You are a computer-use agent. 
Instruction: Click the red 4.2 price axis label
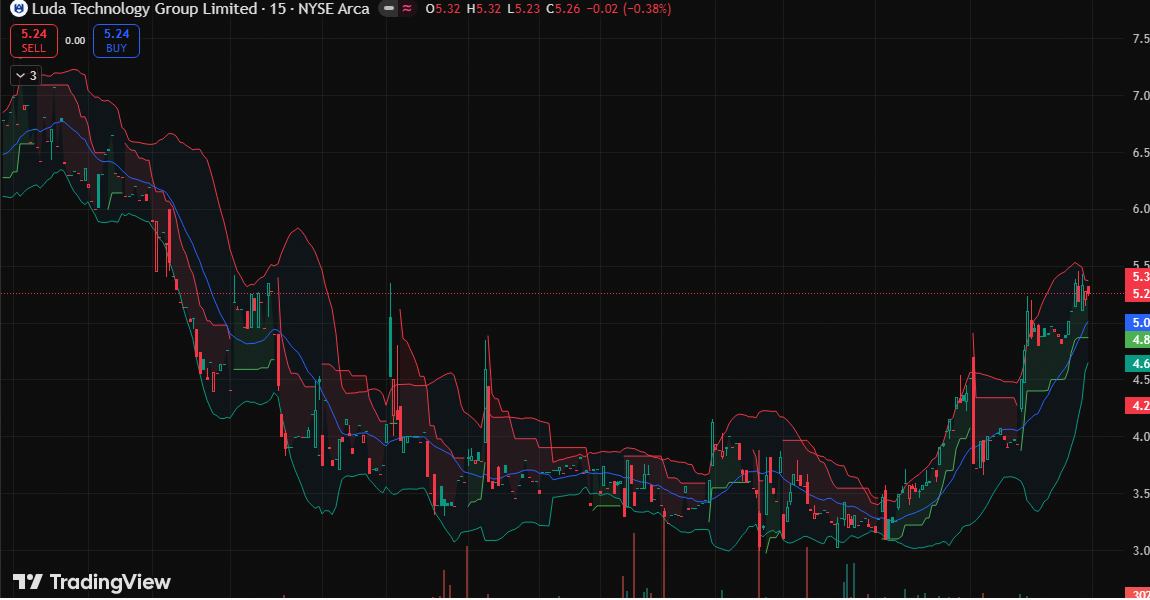(1138, 406)
